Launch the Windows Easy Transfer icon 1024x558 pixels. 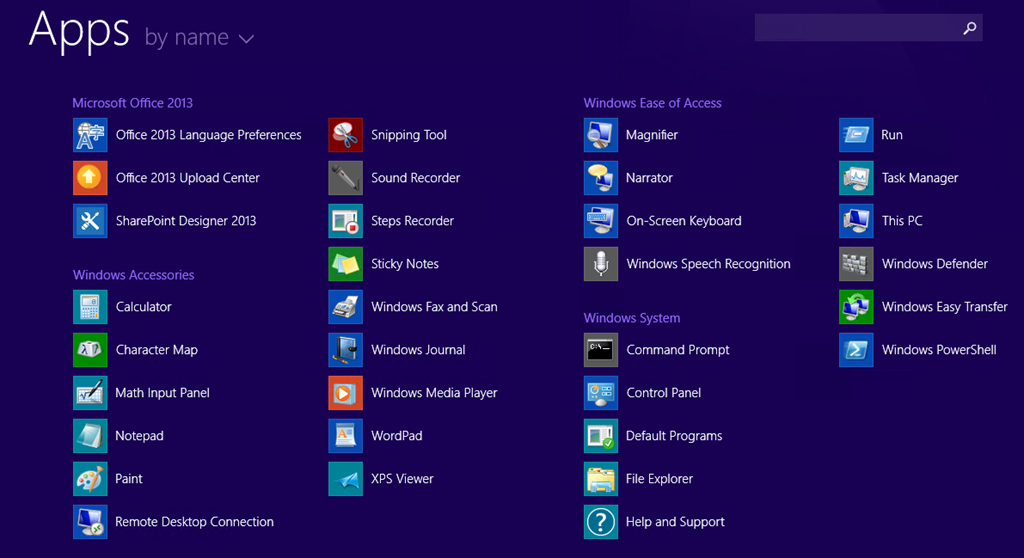click(x=856, y=307)
